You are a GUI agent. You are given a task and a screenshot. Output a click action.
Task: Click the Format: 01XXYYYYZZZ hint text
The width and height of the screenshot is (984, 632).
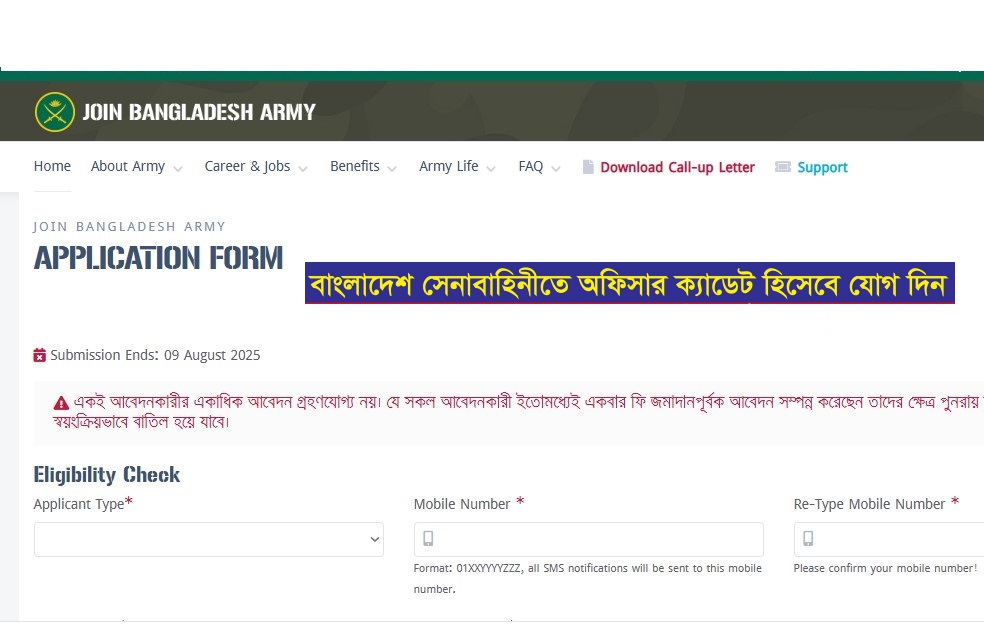587,579
